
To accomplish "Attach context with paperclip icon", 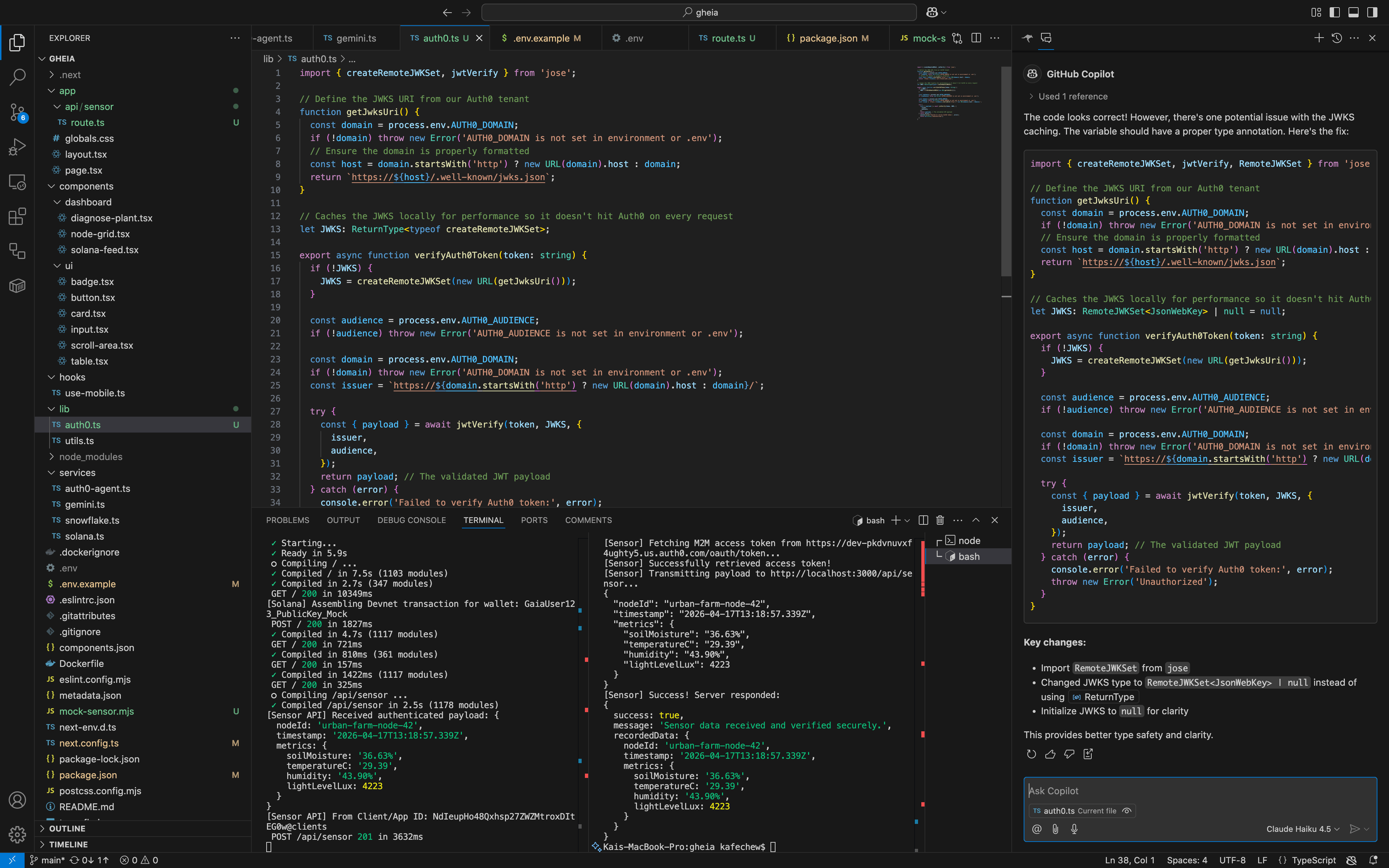I will click(x=1055, y=829).
